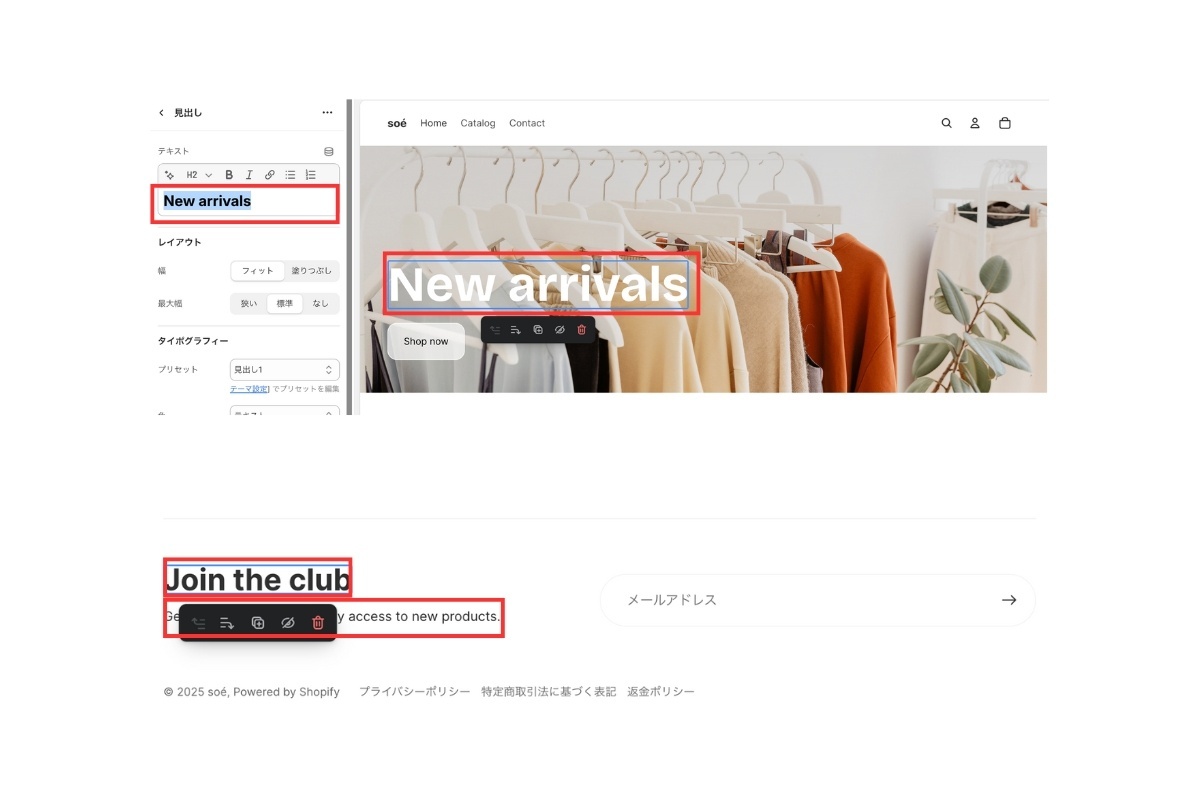Screen dimensions: 1200x800
Task: Open the Catalog navigation item
Action: 478,123
